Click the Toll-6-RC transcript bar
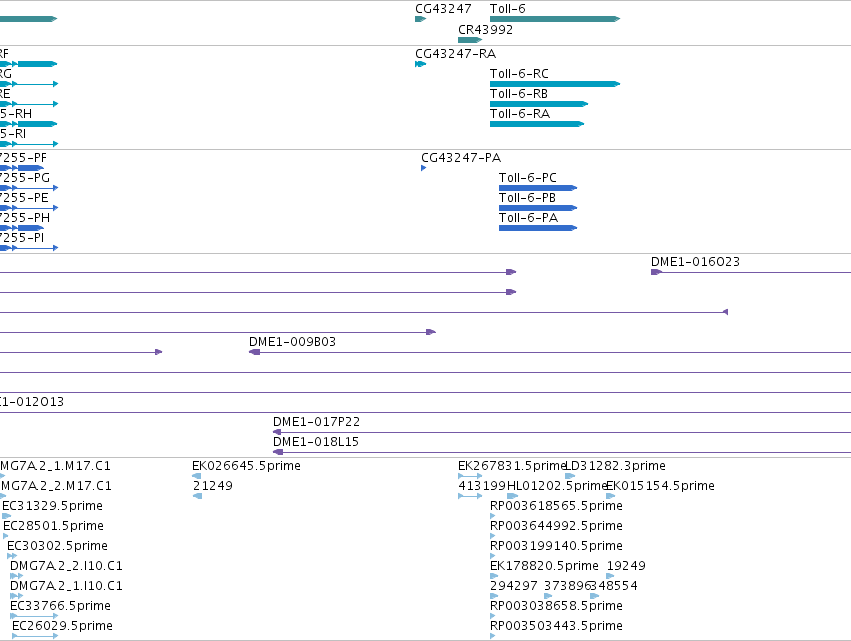Screen dimensions: 851x641 555,84
